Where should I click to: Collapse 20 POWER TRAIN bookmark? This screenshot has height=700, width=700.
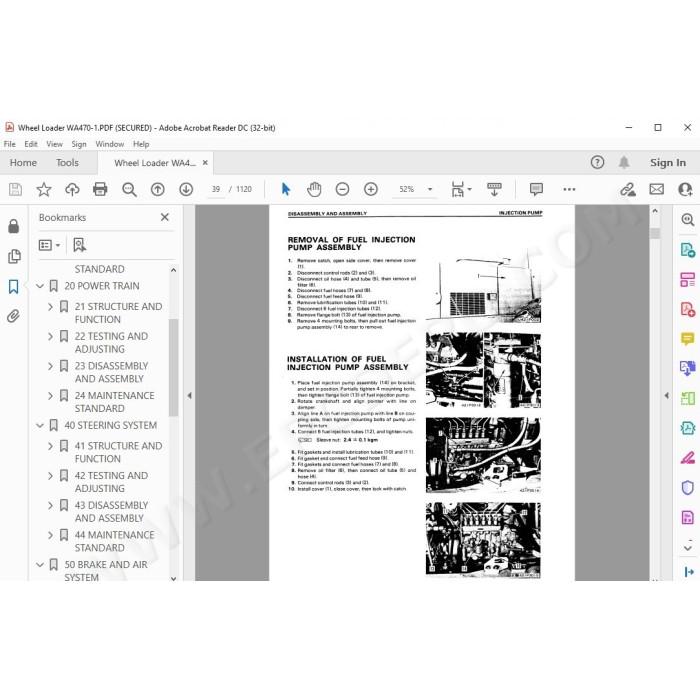pyautogui.click(x=40, y=286)
